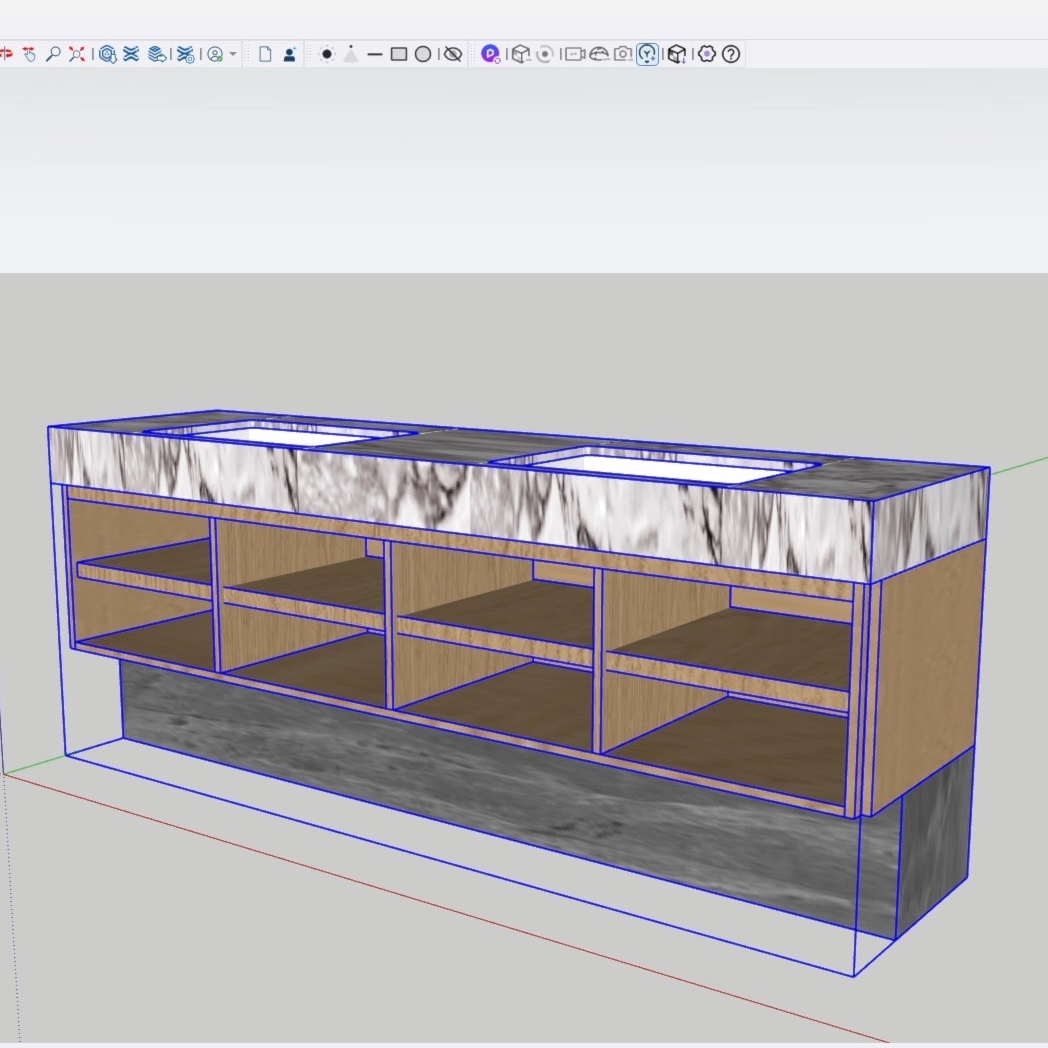This screenshot has width=1048, height=1048.
Task: Activate the Zoom magnifier tool
Action: [53, 54]
